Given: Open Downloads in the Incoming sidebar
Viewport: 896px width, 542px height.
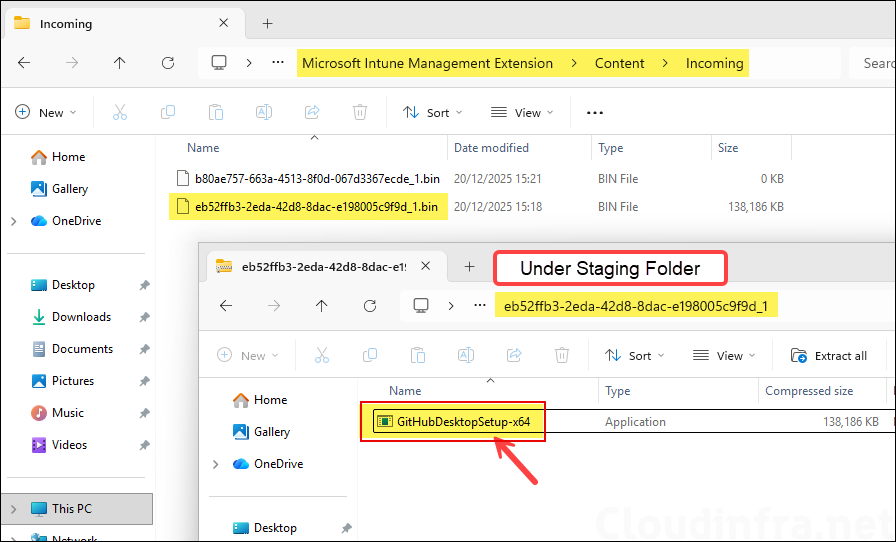Looking at the screenshot, I should (x=81, y=317).
